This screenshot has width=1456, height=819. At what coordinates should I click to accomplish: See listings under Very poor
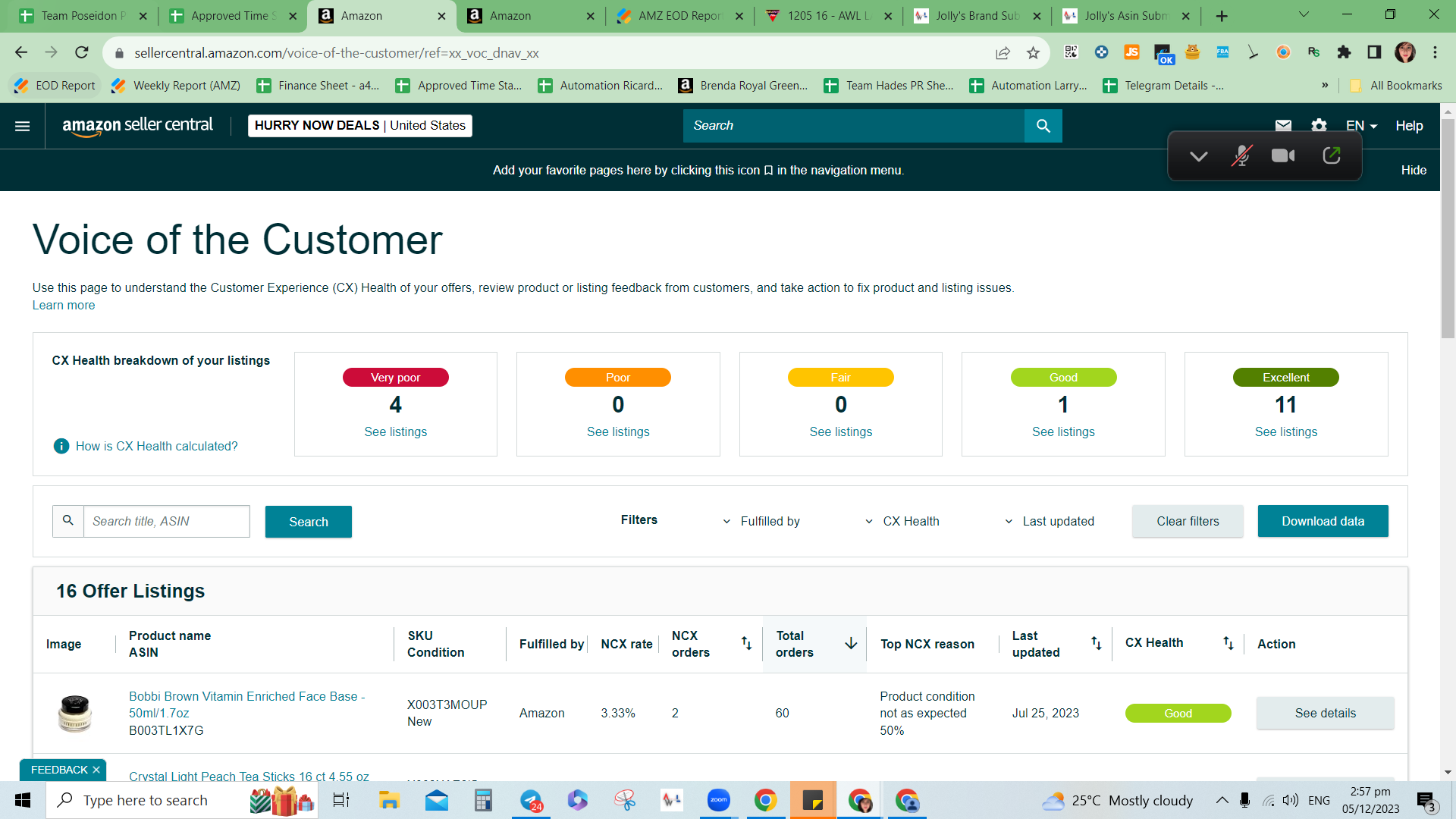[395, 431]
